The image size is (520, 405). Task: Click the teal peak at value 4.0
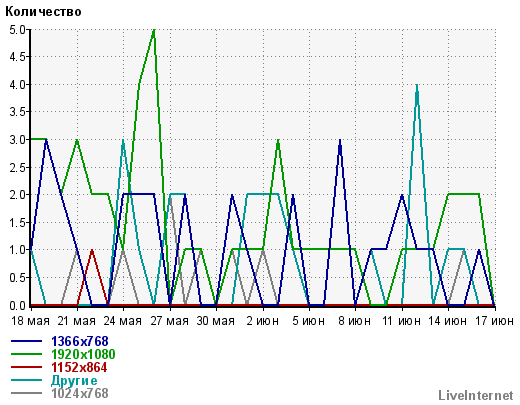click(x=417, y=86)
